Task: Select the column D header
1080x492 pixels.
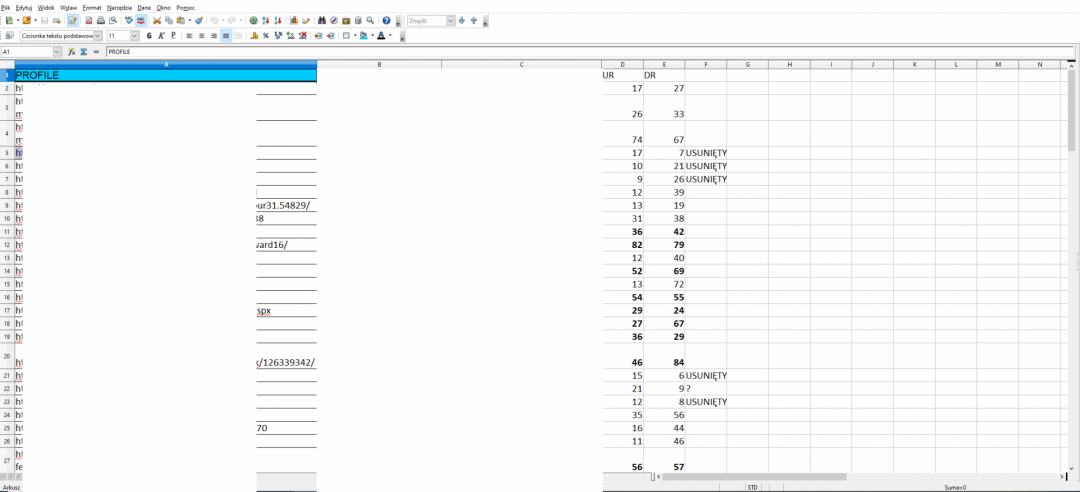Action: click(x=622, y=64)
